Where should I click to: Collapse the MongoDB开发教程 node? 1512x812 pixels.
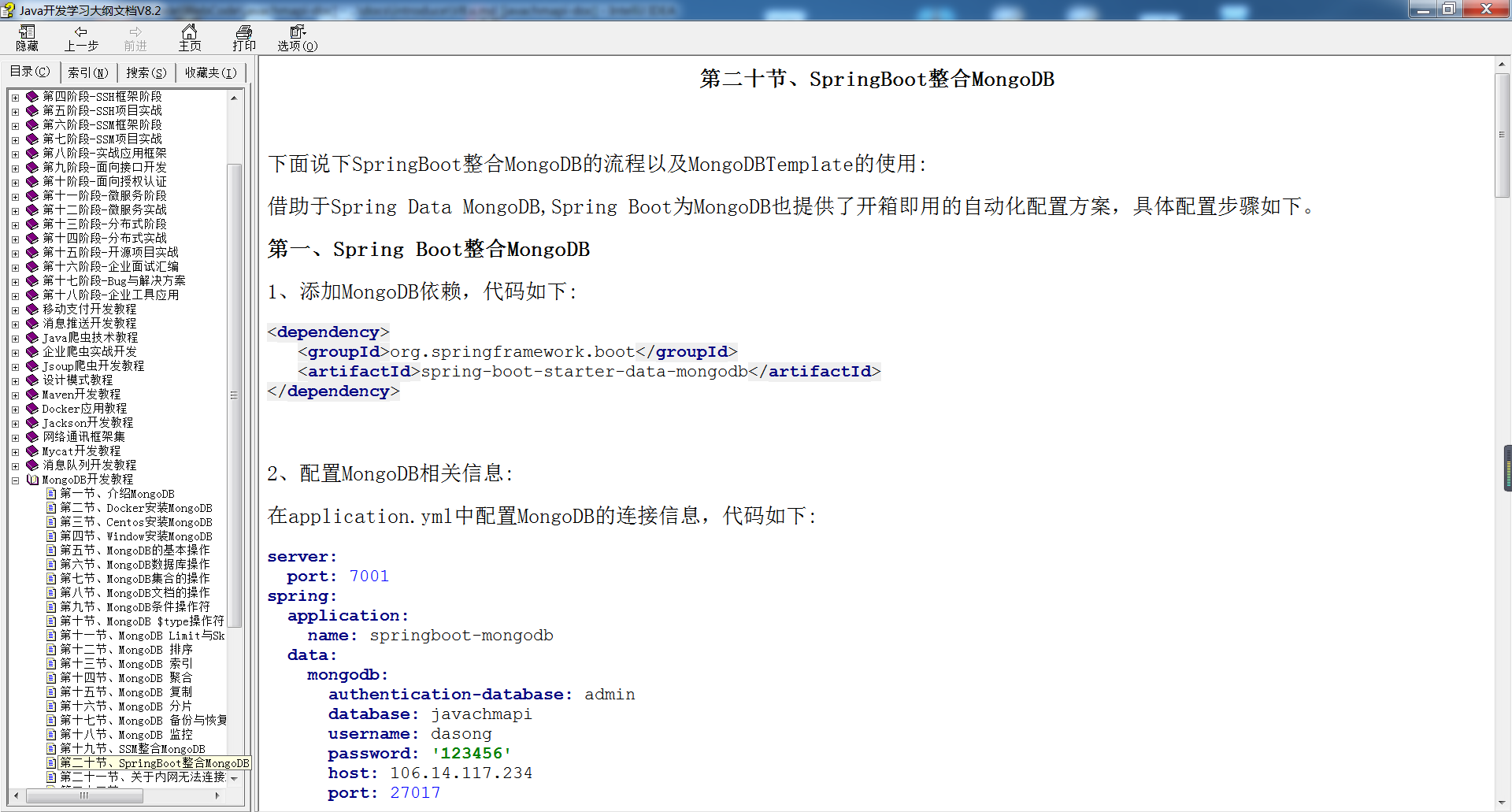pyautogui.click(x=15, y=480)
